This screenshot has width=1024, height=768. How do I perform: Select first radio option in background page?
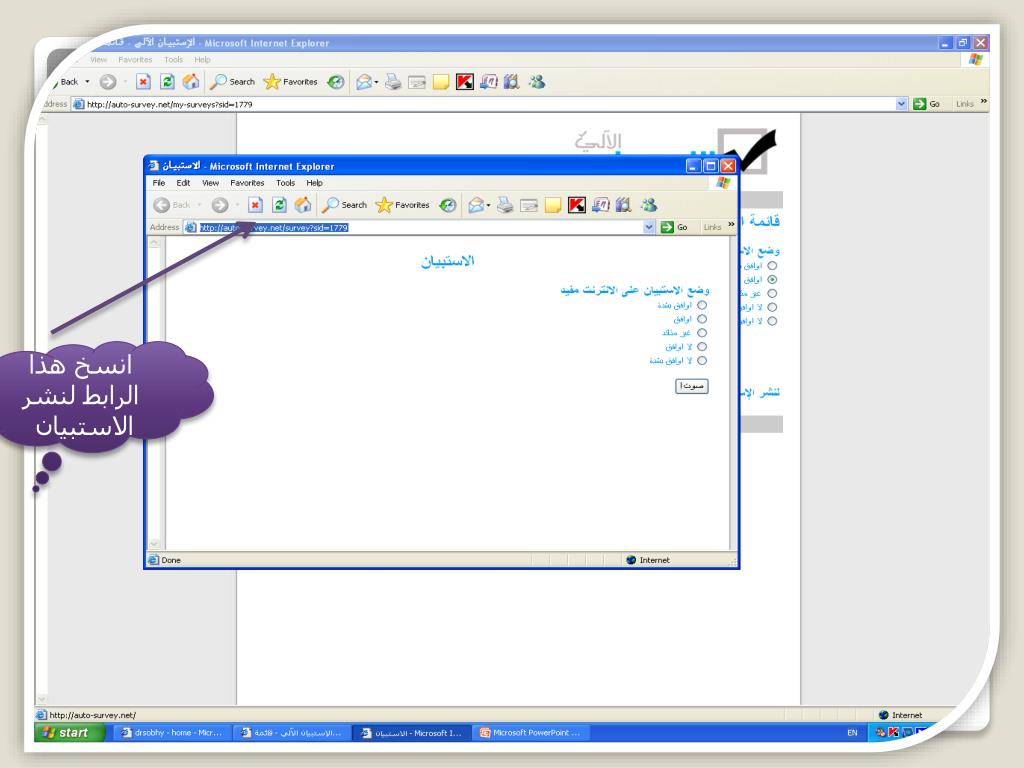click(x=773, y=266)
